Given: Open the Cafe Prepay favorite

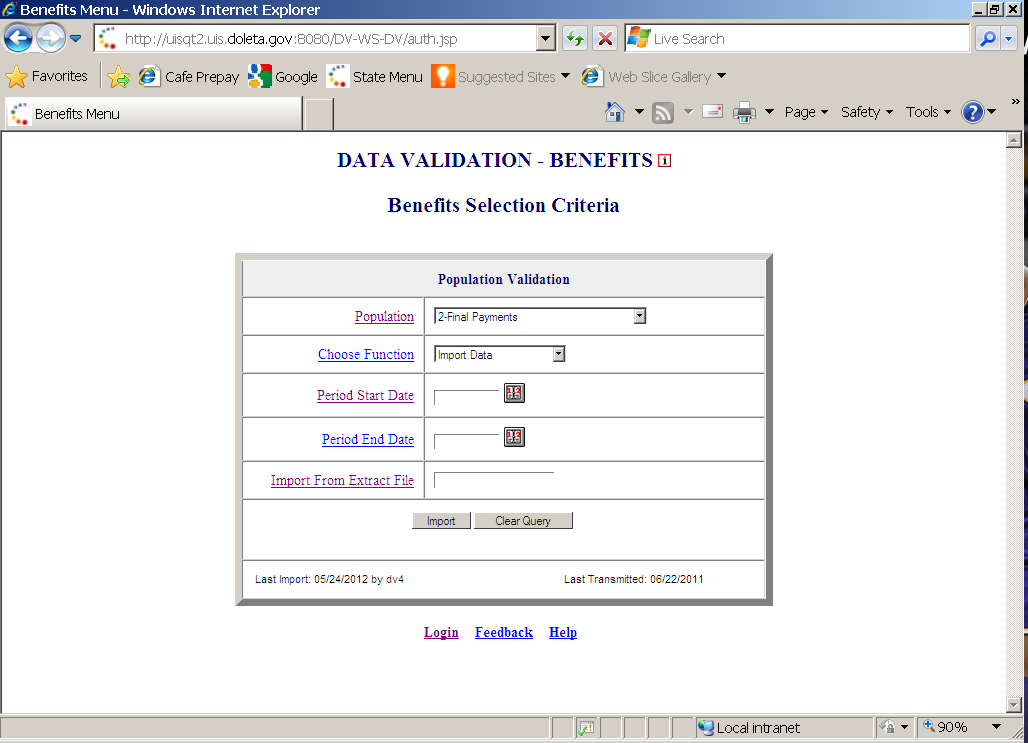Looking at the screenshot, I should [189, 77].
